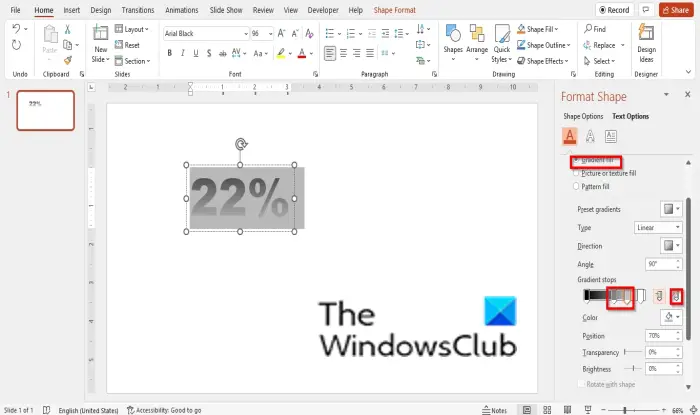Open the Shape Format tab
Image resolution: width=700 pixels, height=415 pixels.
point(395,10)
